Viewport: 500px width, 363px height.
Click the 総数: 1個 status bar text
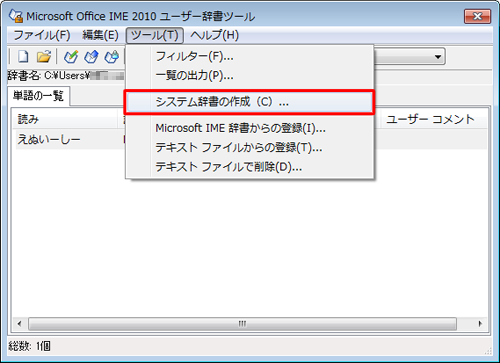point(29,346)
